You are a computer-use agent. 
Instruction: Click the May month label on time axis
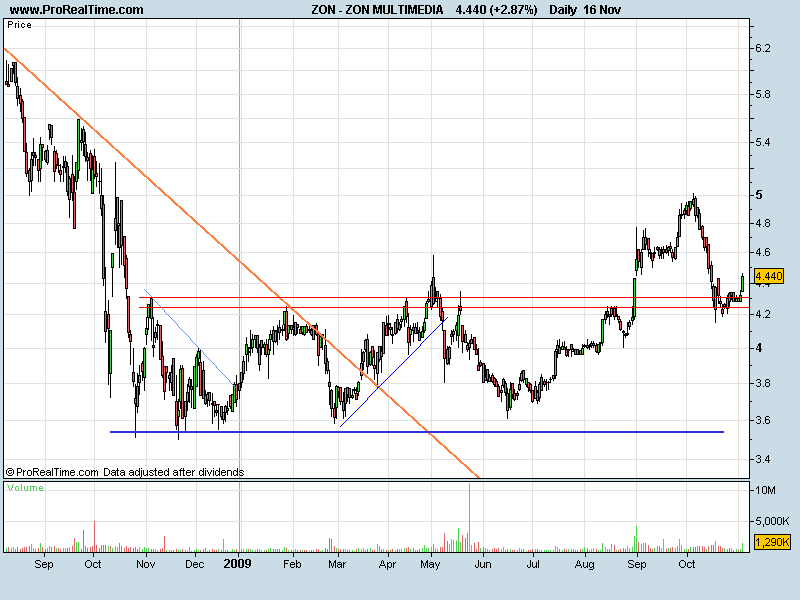click(x=430, y=564)
